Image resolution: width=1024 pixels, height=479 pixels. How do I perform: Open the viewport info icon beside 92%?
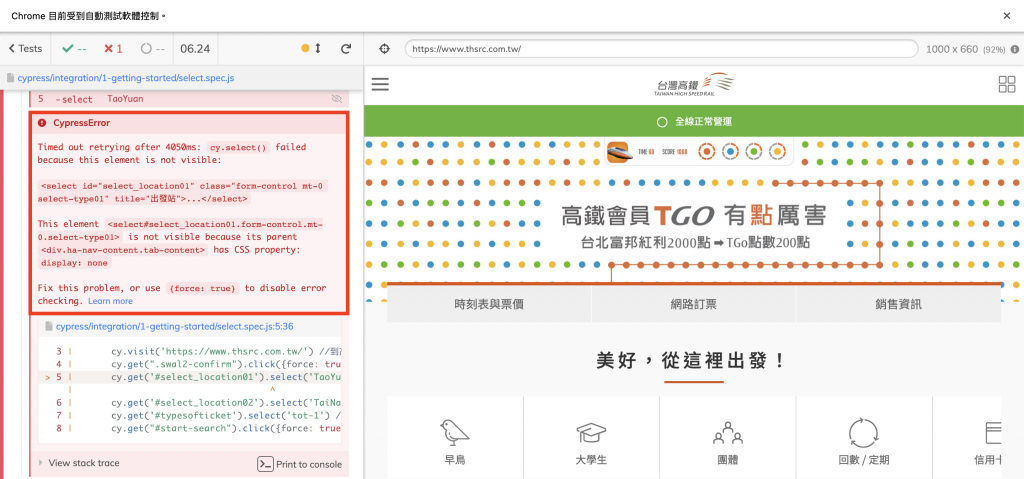(x=1015, y=49)
